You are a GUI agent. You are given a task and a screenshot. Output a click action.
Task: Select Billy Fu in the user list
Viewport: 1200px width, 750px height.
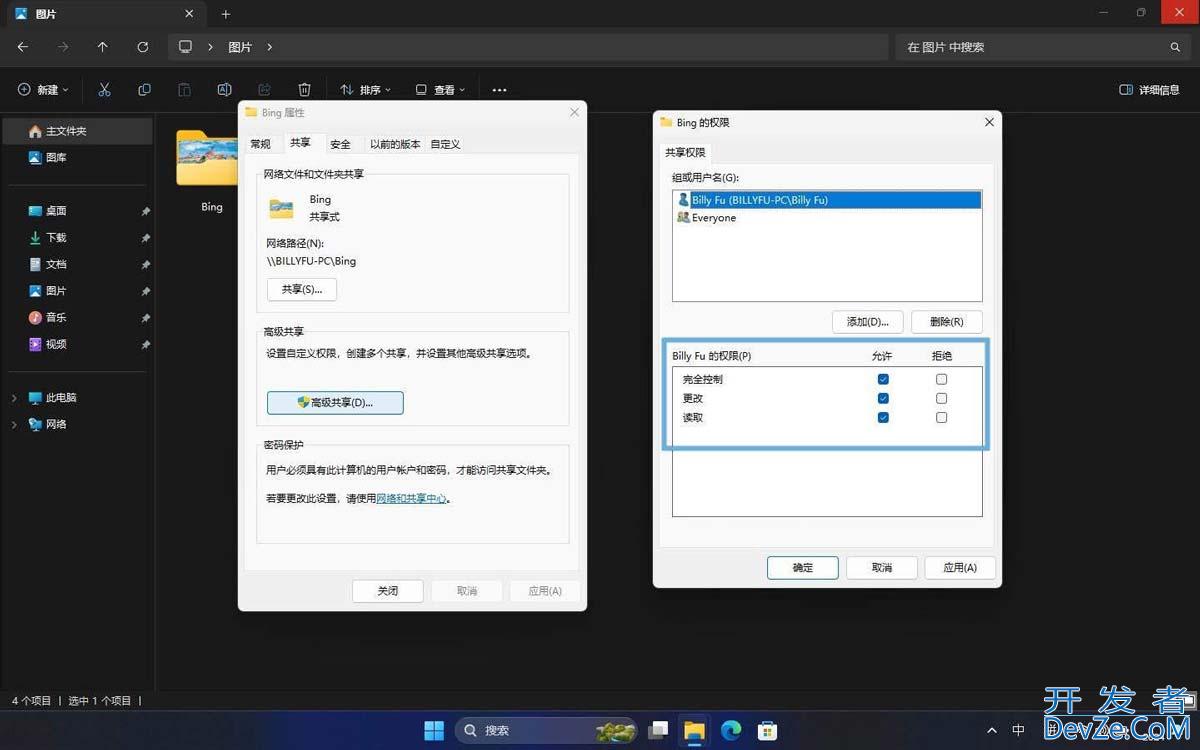[x=828, y=200]
